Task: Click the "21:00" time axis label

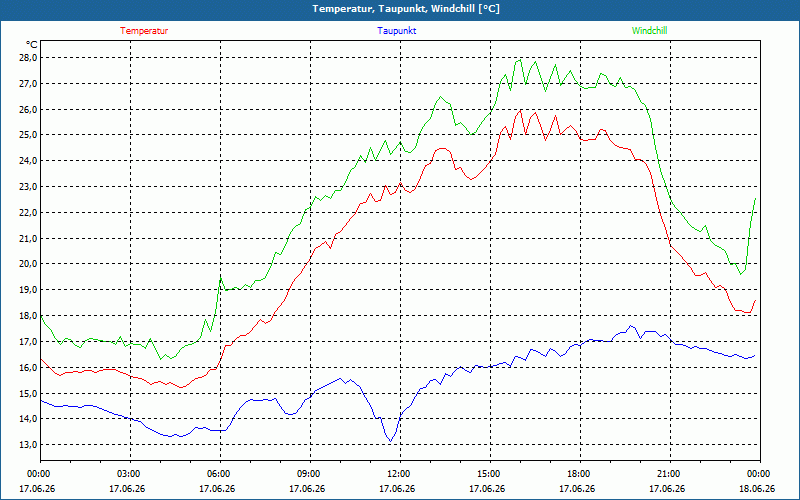Action: point(667,474)
